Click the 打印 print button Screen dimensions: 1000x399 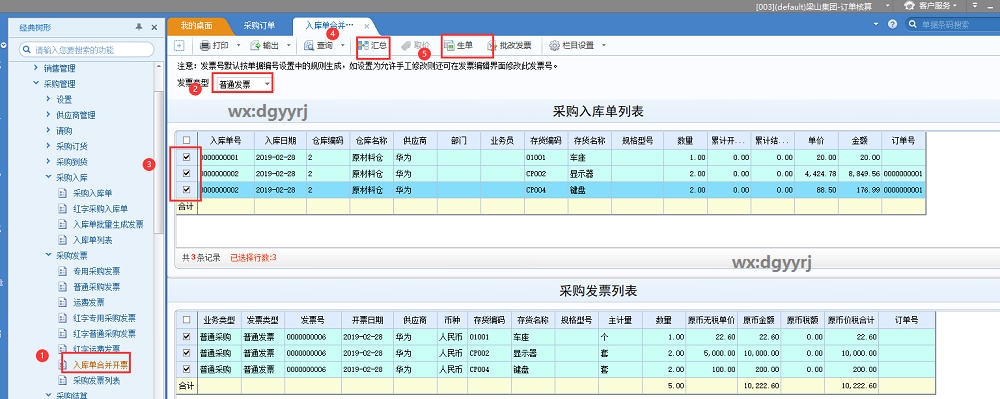(214, 46)
